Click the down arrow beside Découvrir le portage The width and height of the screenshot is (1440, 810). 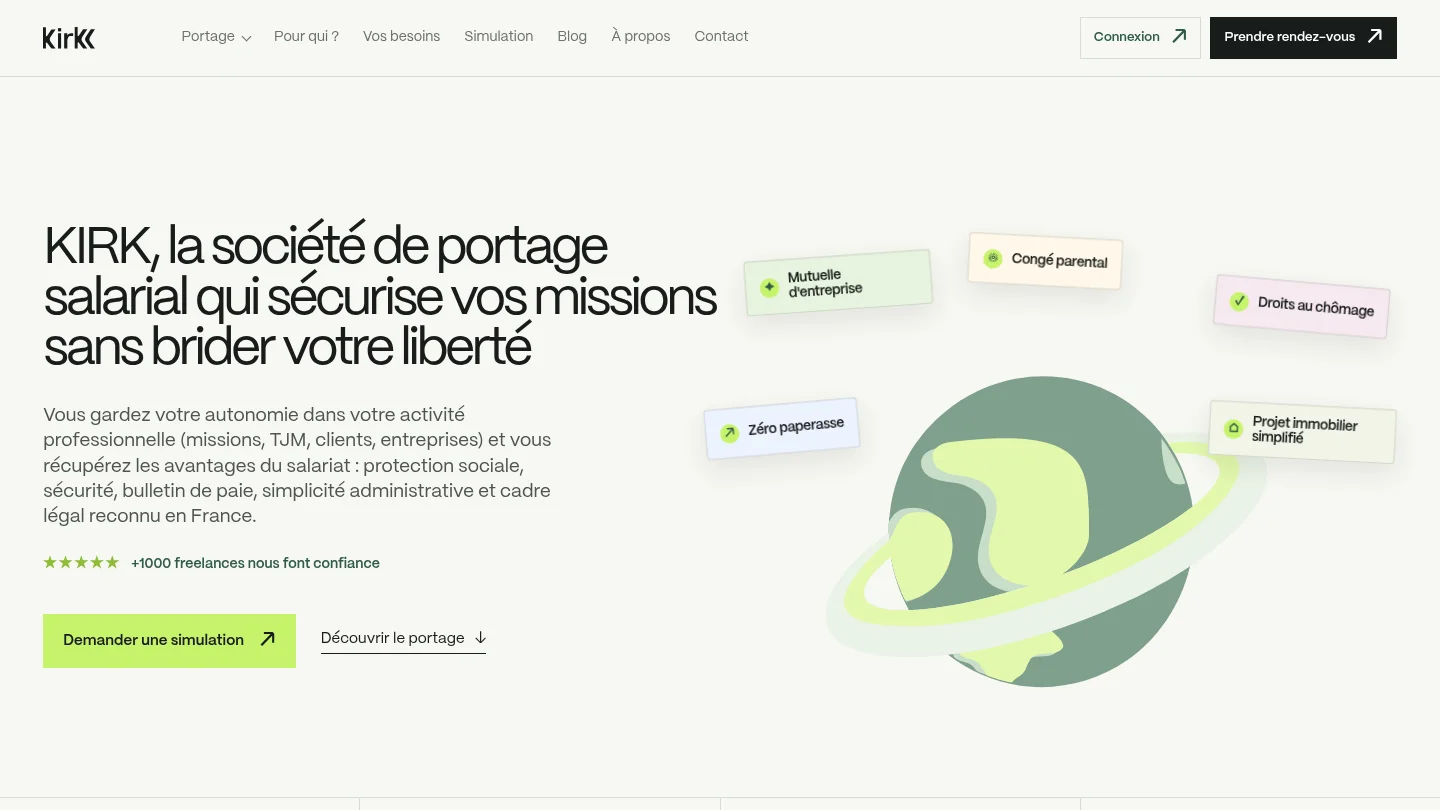pos(480,637)
